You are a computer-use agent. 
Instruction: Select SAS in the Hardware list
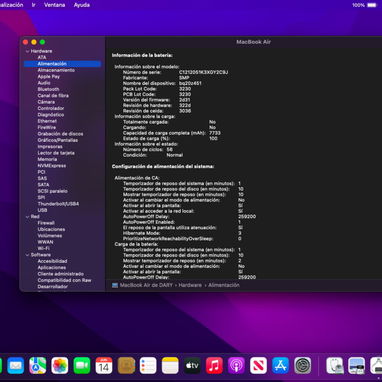(42, 178)
